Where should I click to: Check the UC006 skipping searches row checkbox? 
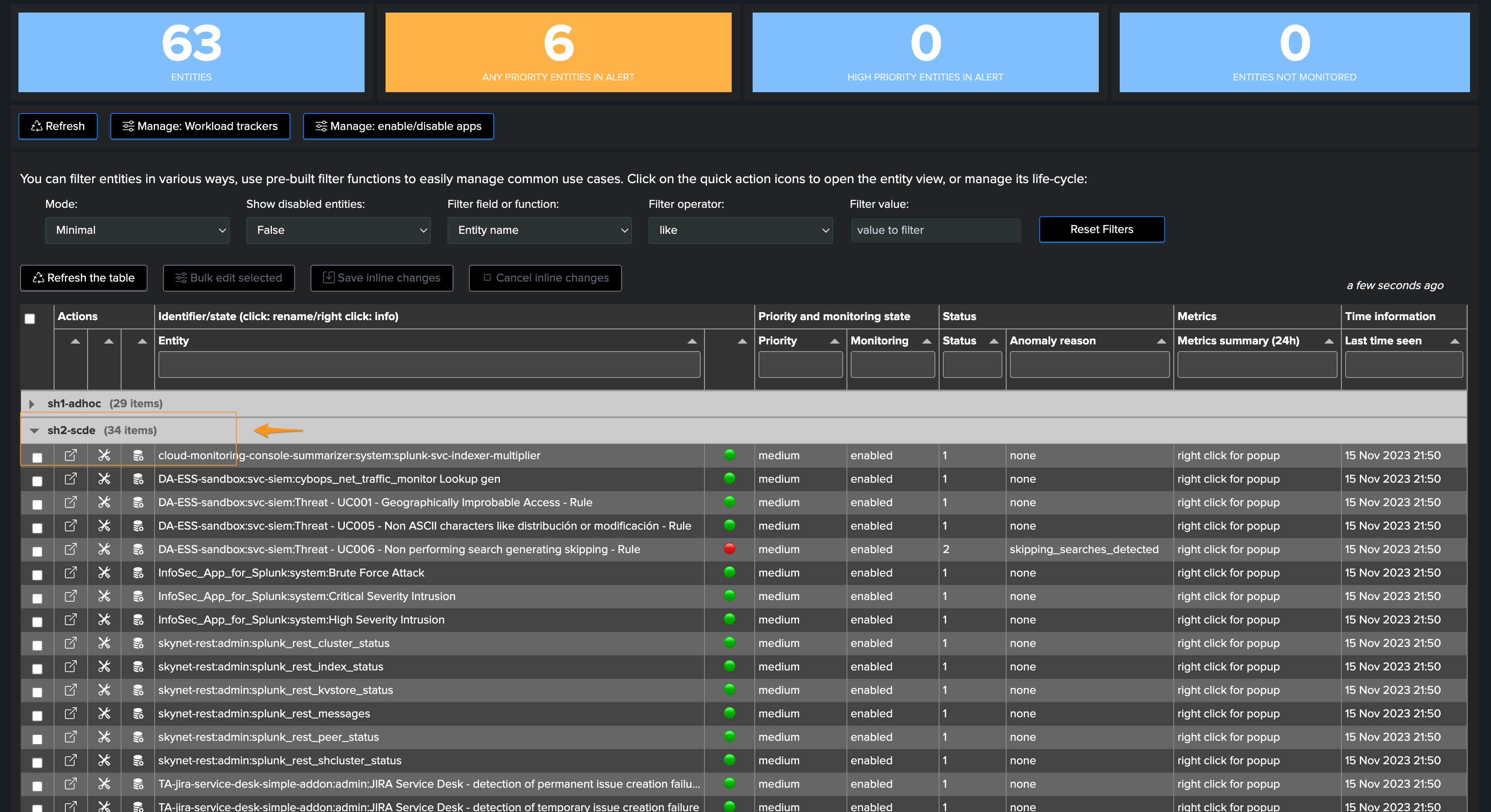click(x=38, y=551)
